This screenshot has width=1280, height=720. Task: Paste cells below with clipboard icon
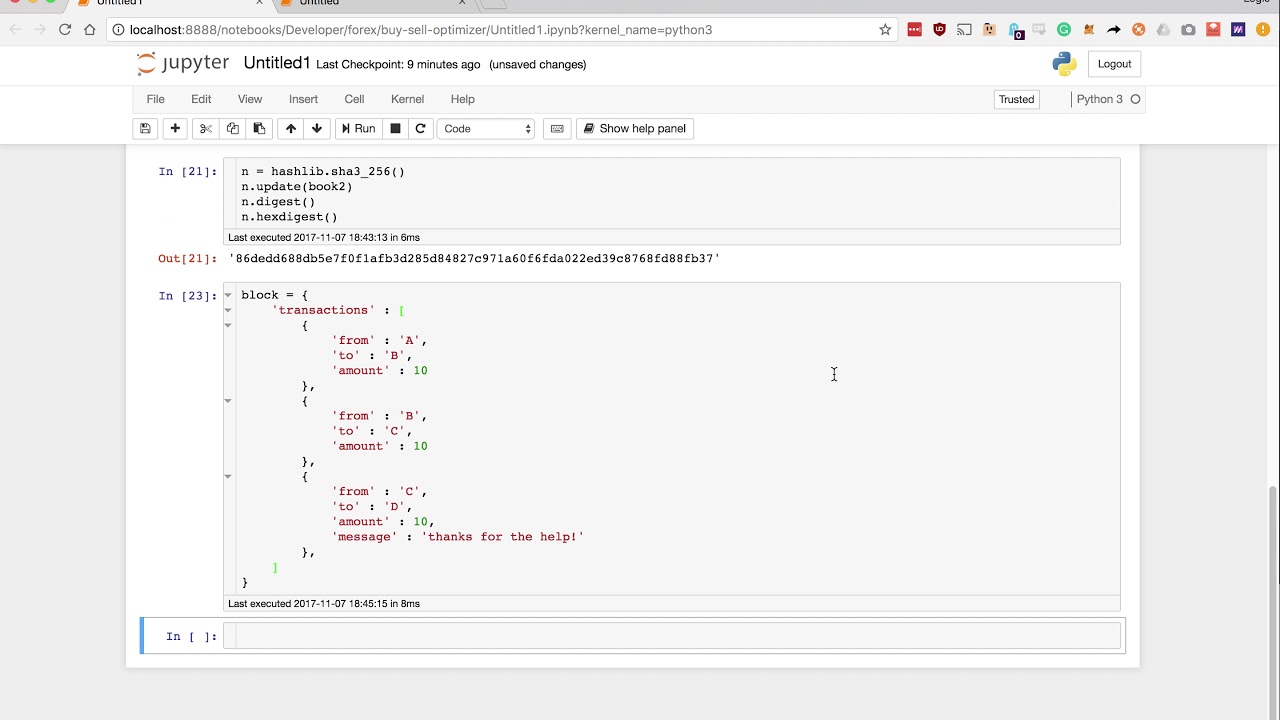tap(259, 128)
